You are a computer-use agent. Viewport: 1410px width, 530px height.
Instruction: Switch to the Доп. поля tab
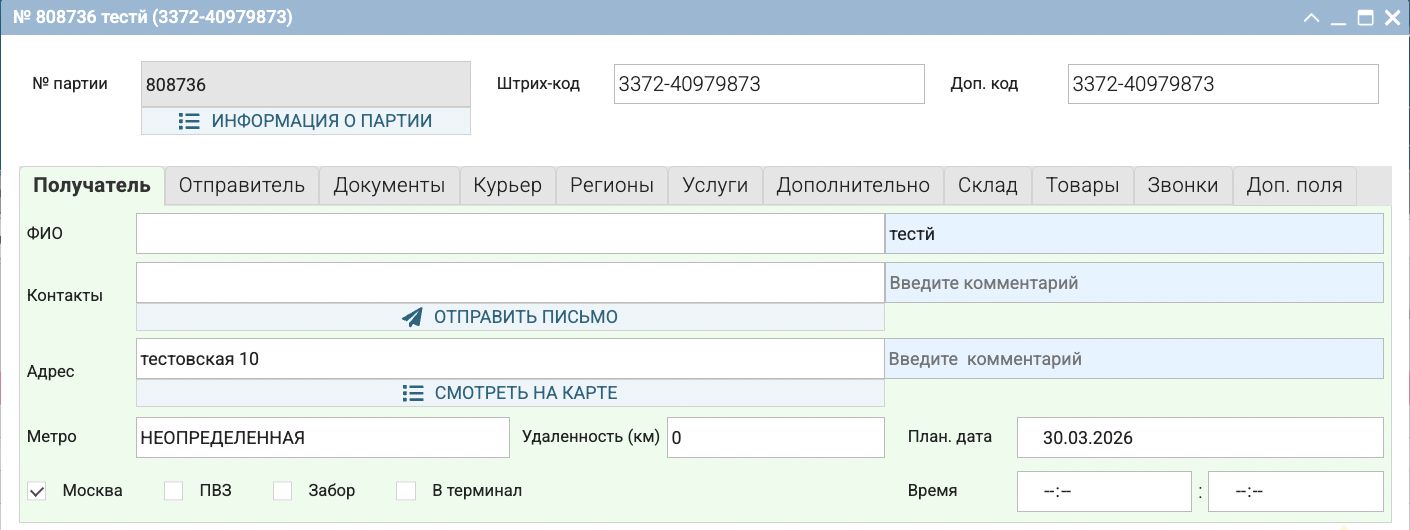[1295, 186]
